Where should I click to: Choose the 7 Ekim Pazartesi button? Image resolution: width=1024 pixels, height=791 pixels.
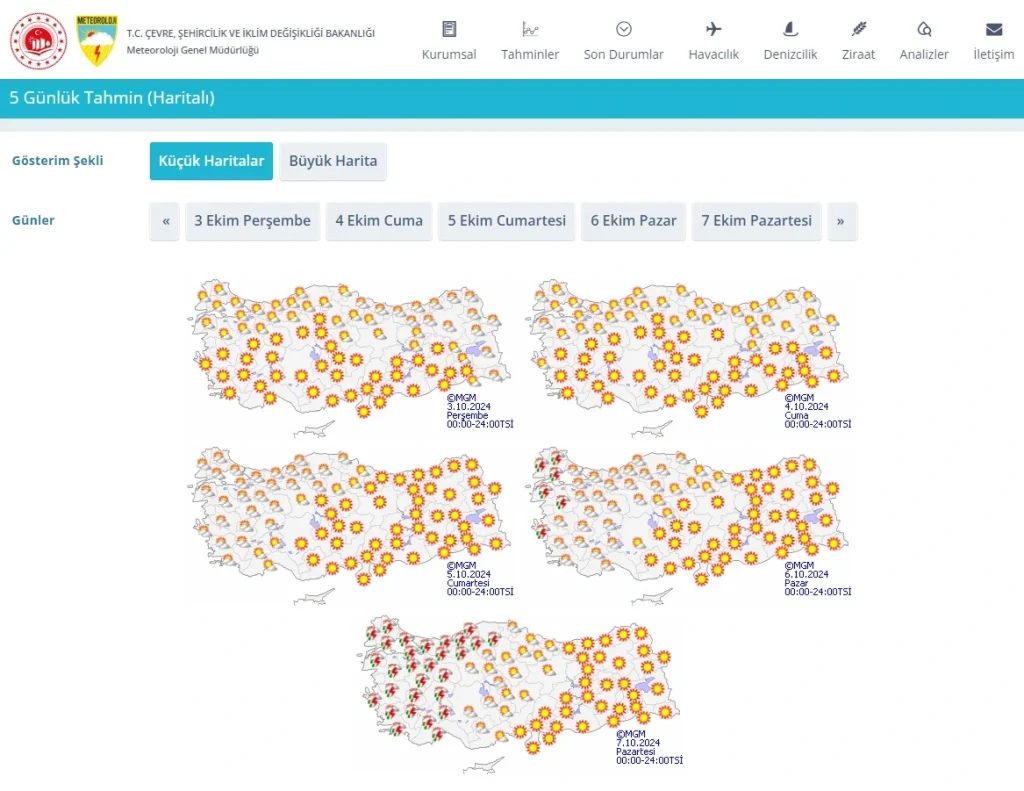pyautogui.click(x=756, y=221)
